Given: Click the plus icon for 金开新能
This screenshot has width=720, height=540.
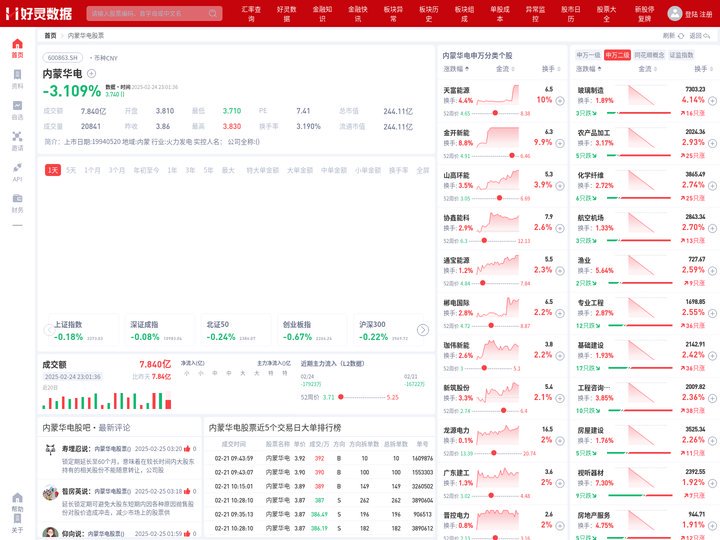Looking at the screenshot, I should coord(560,143).
